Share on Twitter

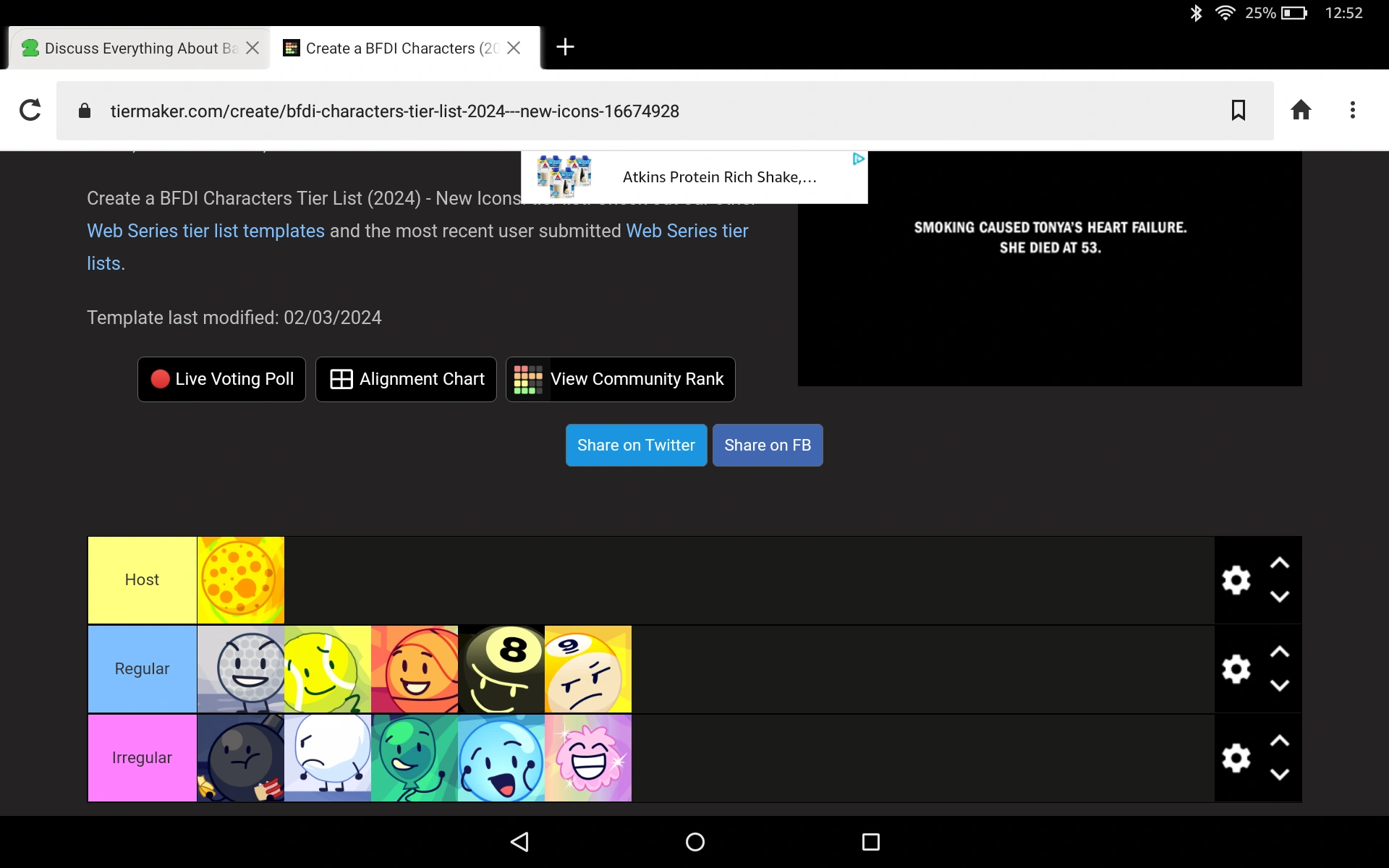pos(636,446)
